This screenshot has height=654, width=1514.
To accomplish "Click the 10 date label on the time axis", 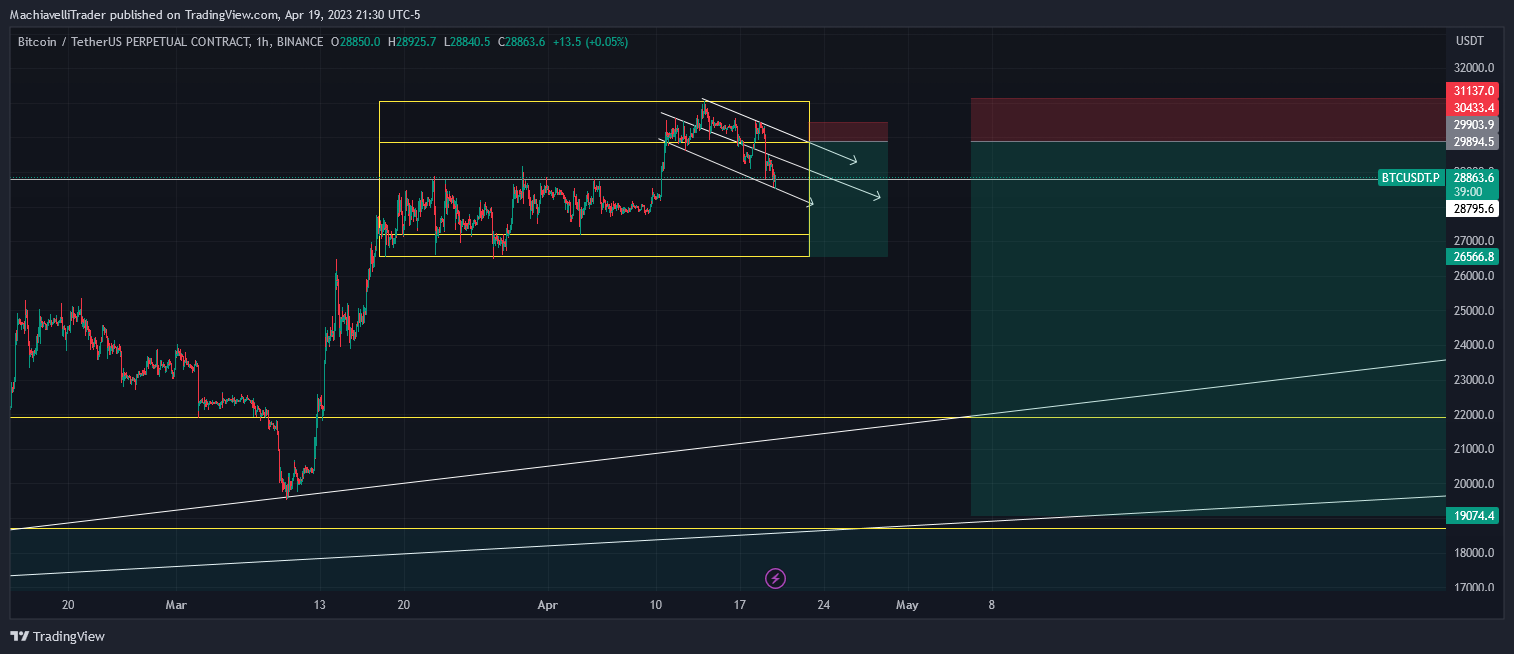I will point(656,605).
